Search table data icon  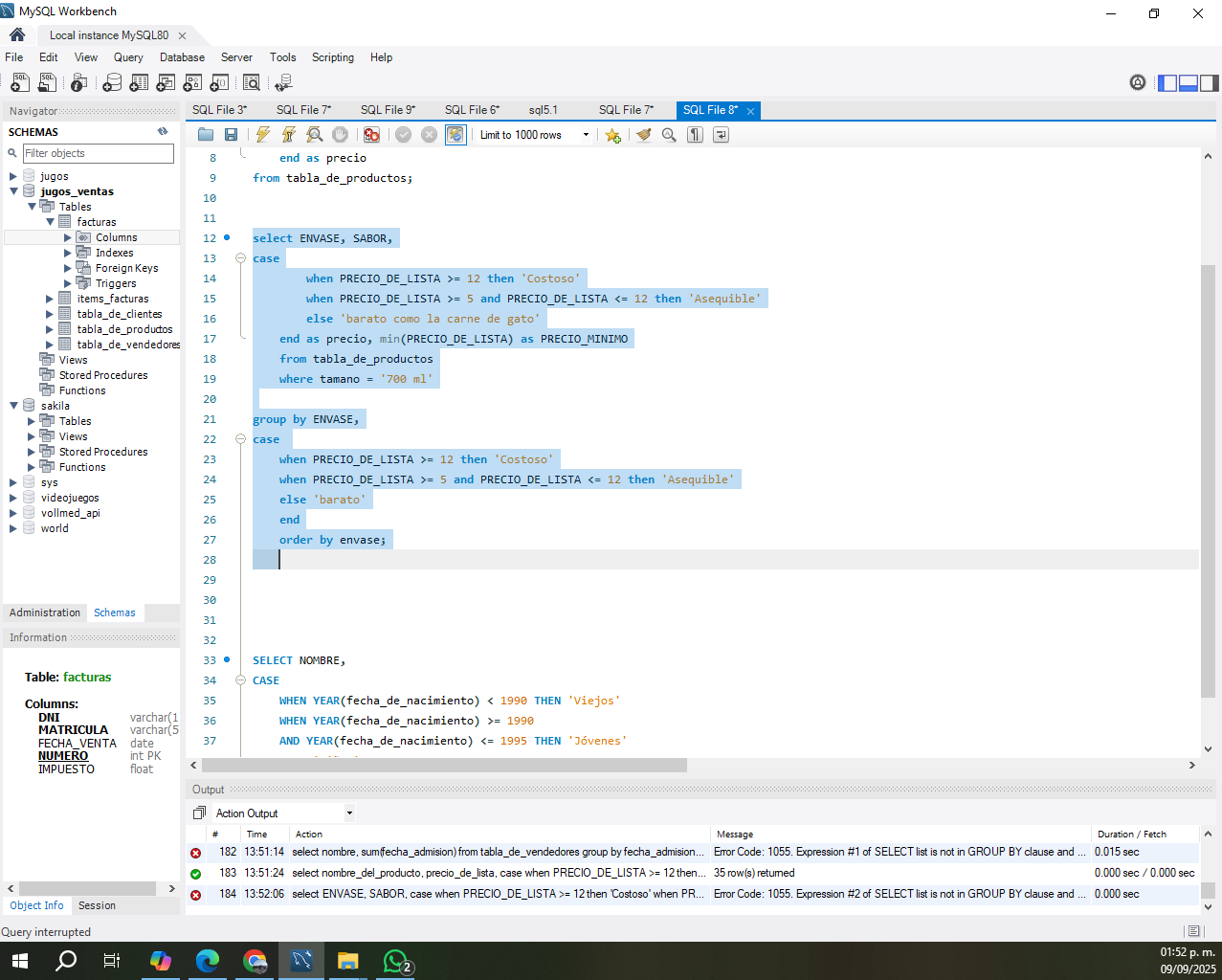[x=252, y=83]
